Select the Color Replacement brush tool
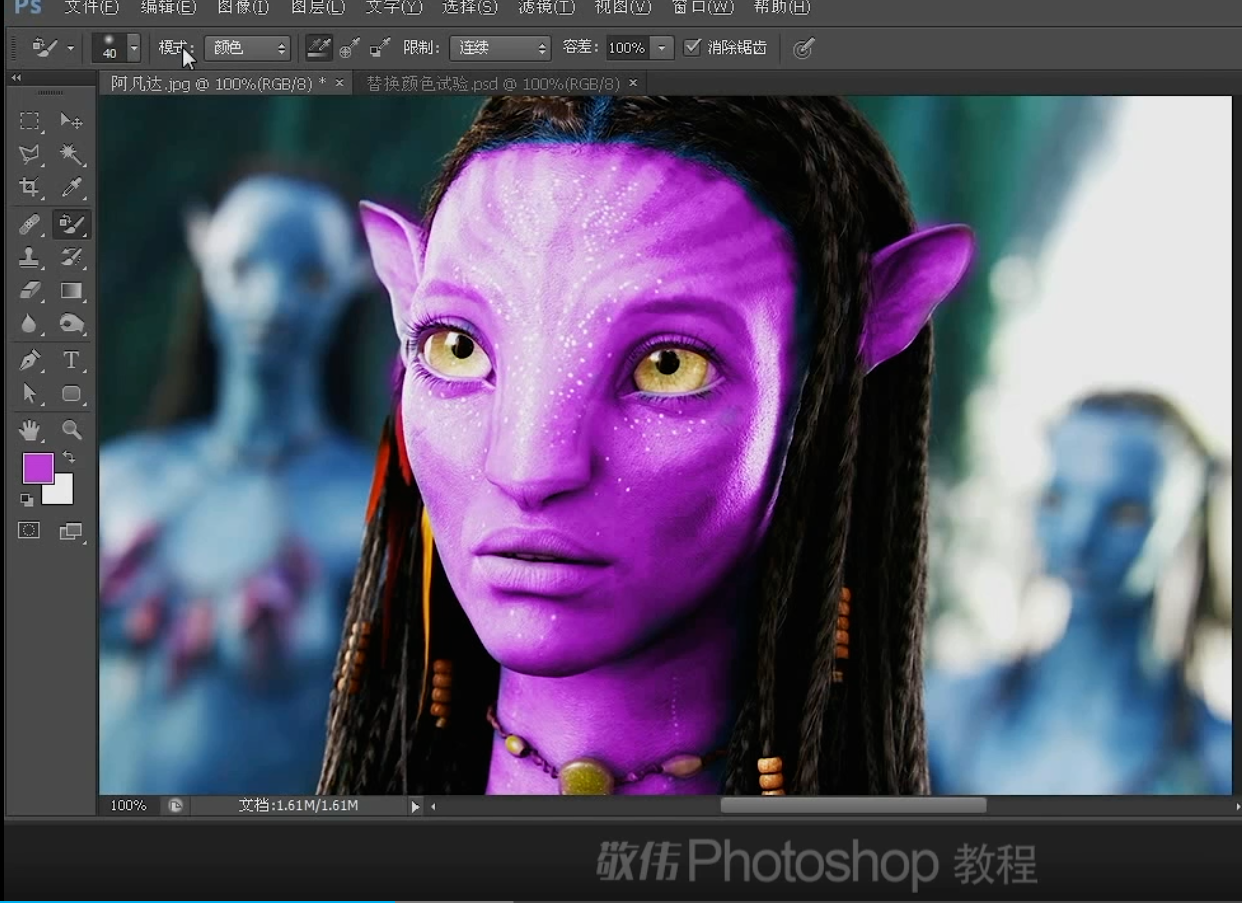The width and height of the screenshot is (1242, 903). tap(71, 224)
